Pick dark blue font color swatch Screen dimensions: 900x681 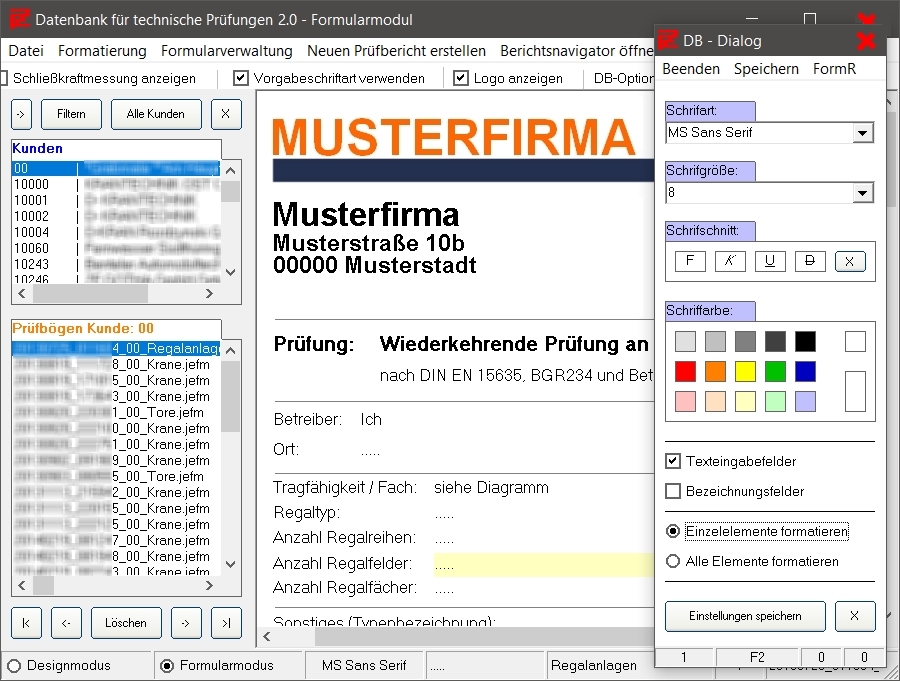(x=805, y=372)
